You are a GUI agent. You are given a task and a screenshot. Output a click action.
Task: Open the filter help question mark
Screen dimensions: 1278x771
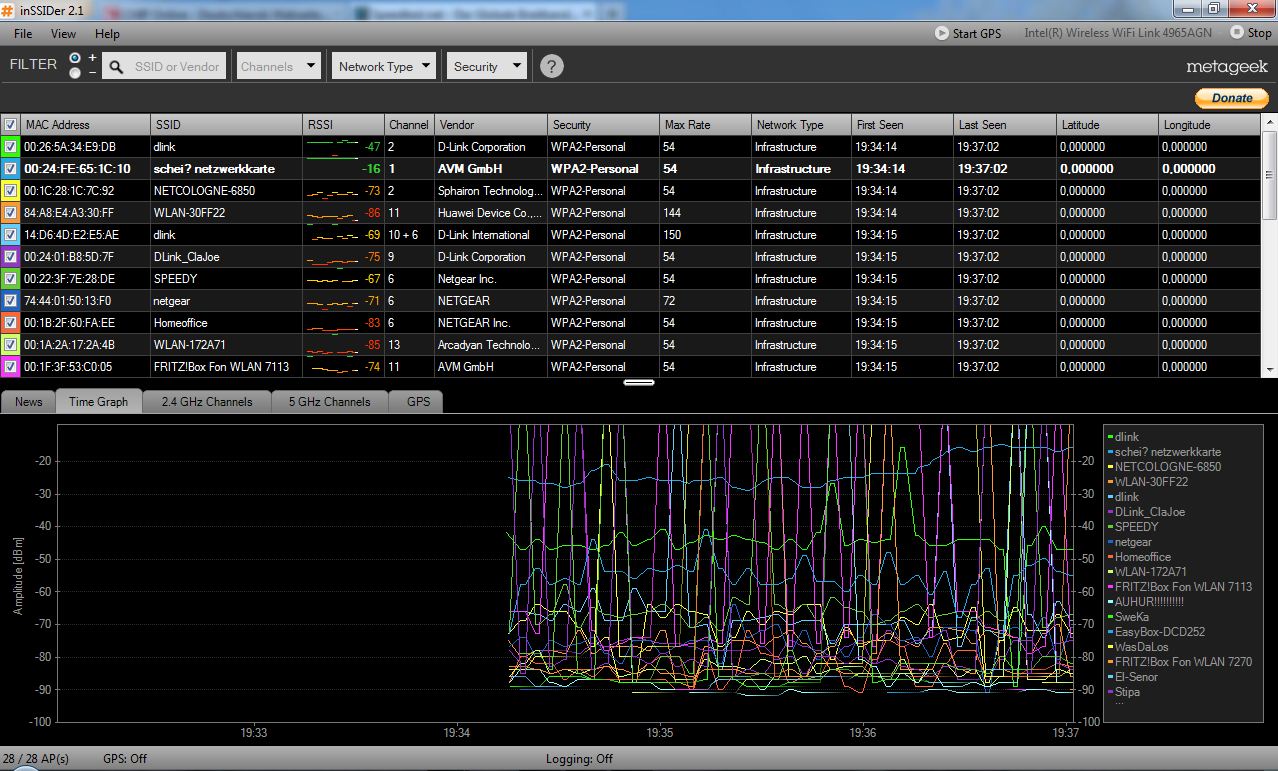551,67
